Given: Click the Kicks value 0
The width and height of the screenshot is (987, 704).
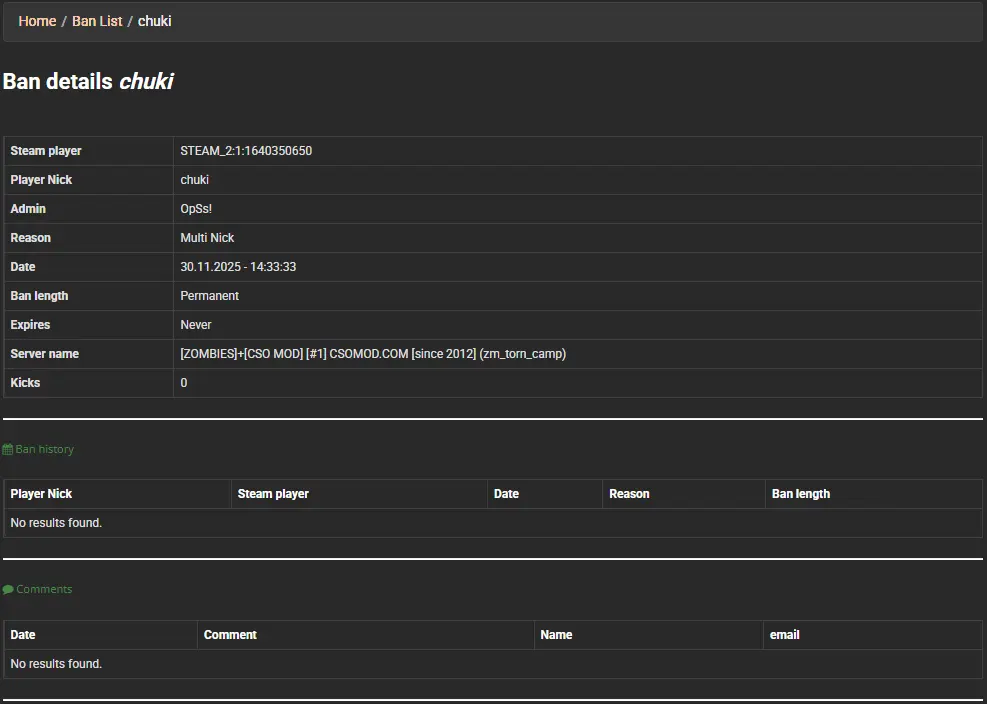Looking at the screenshot, I should [x=184, y=382].
